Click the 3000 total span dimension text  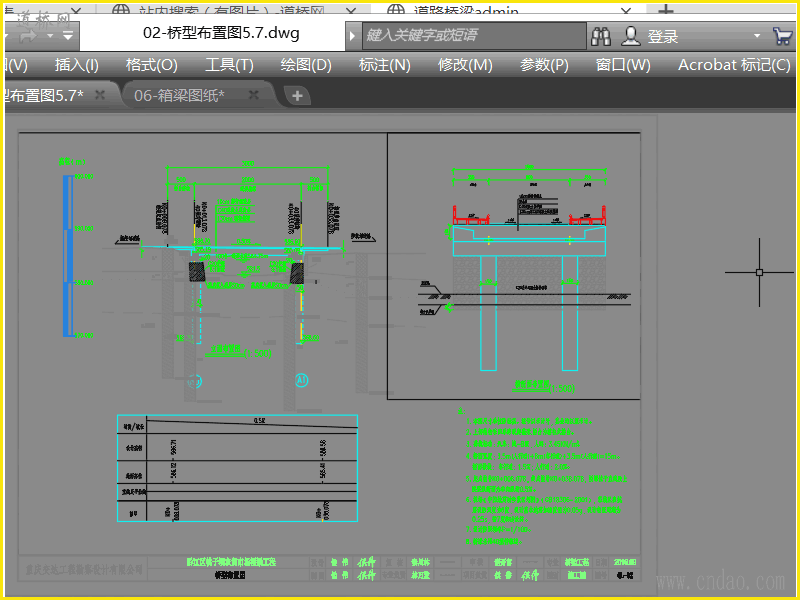(248, 163)
